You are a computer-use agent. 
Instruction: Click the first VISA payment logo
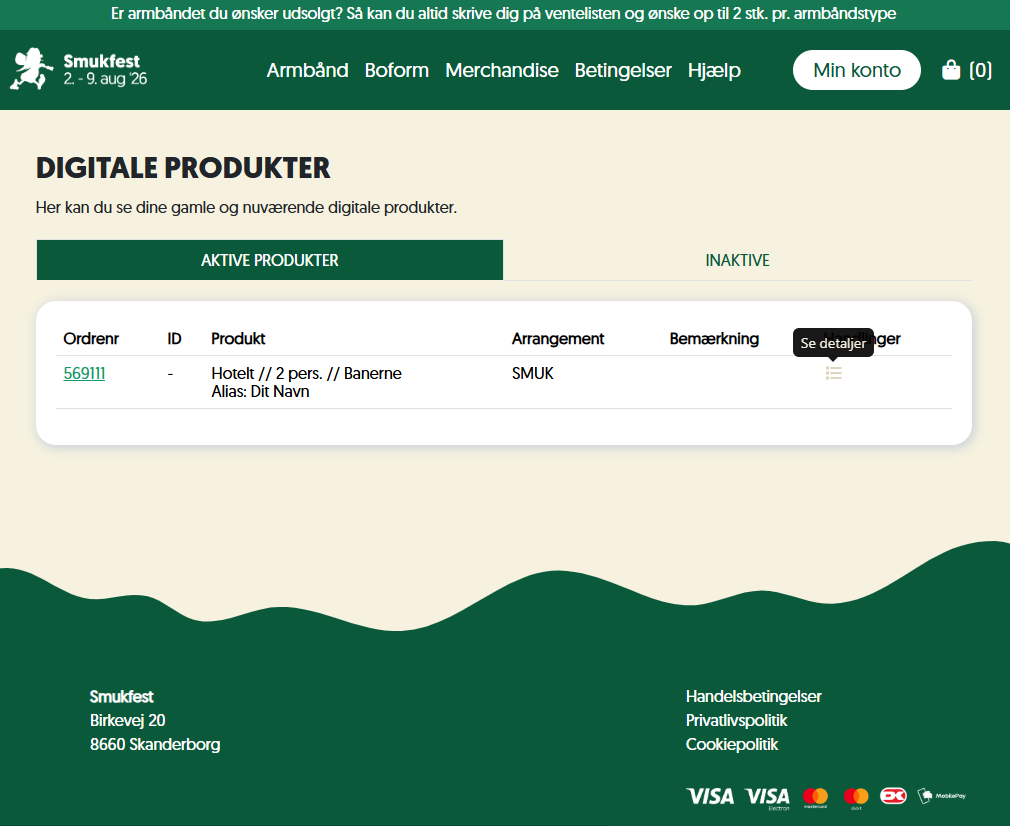pos(710,796)
